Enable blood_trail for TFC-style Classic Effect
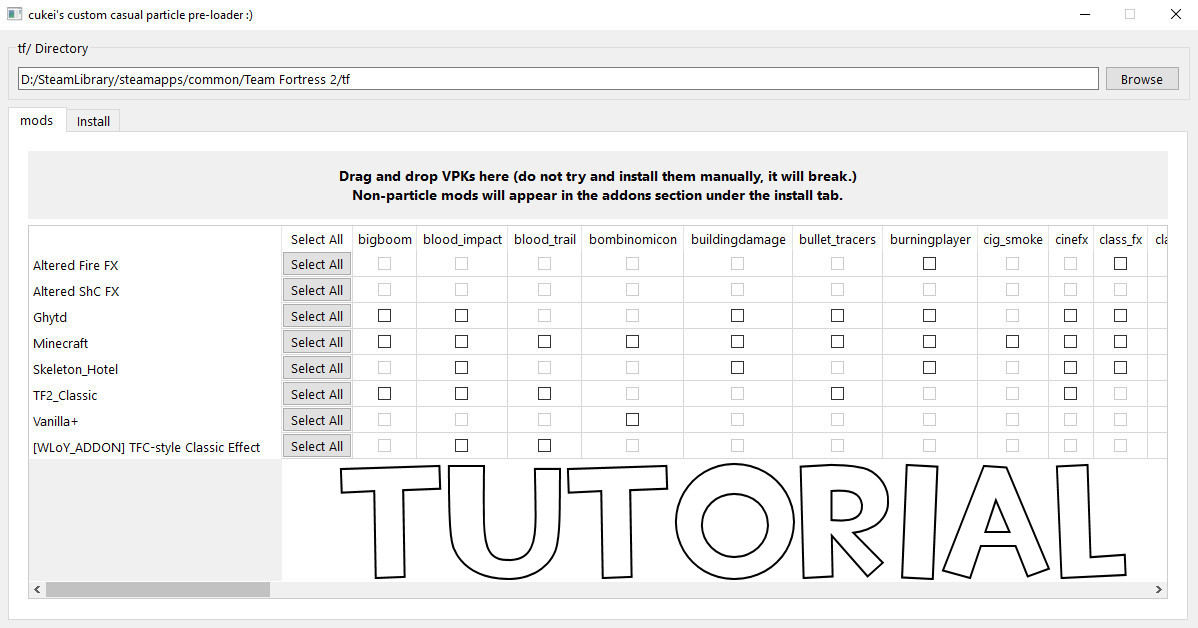Viewport: 1198px width, 628px height. [x=544, y=445]
